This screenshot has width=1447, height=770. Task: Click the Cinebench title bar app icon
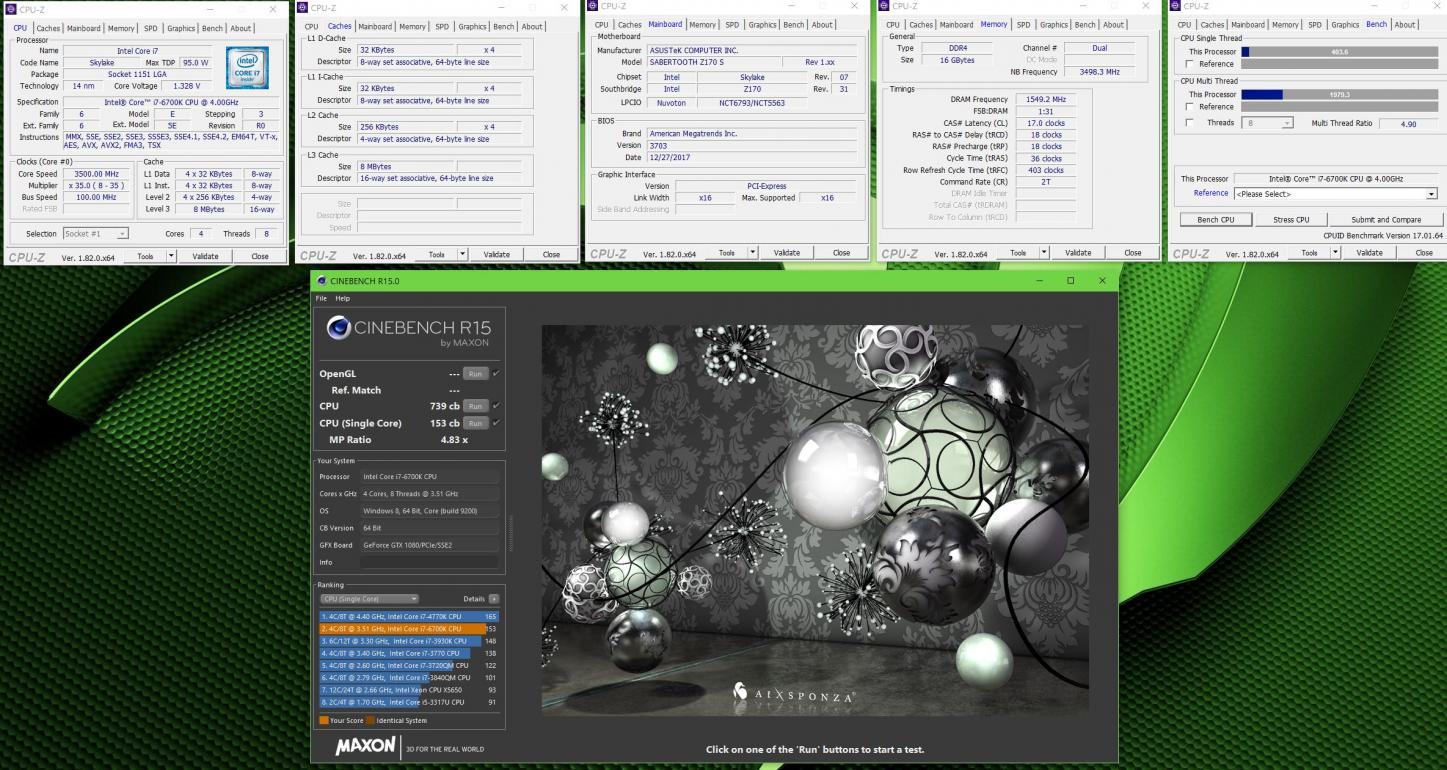point(322,281)
